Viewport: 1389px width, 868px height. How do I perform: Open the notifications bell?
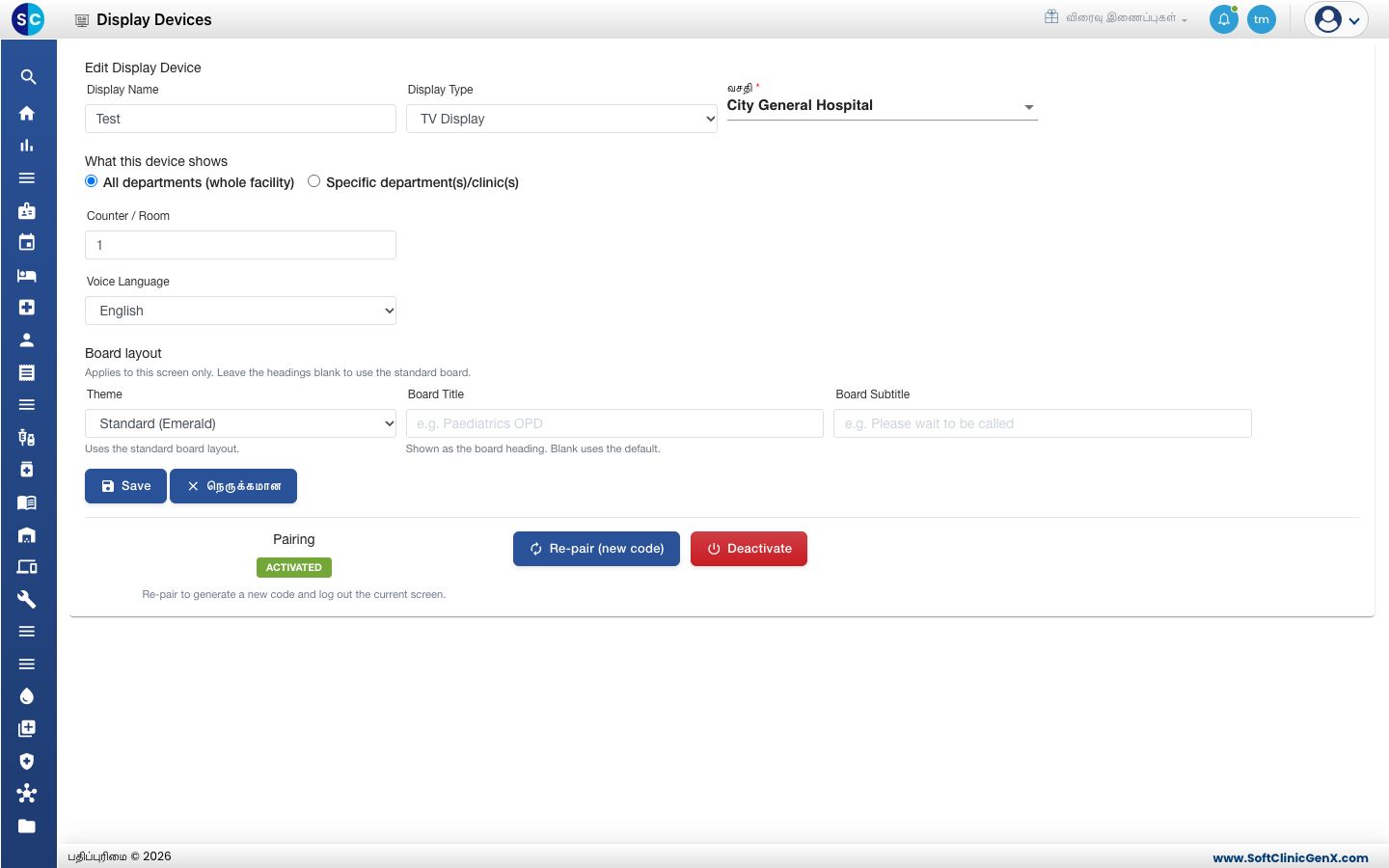pyautogui.click(x=1224, y=19)
